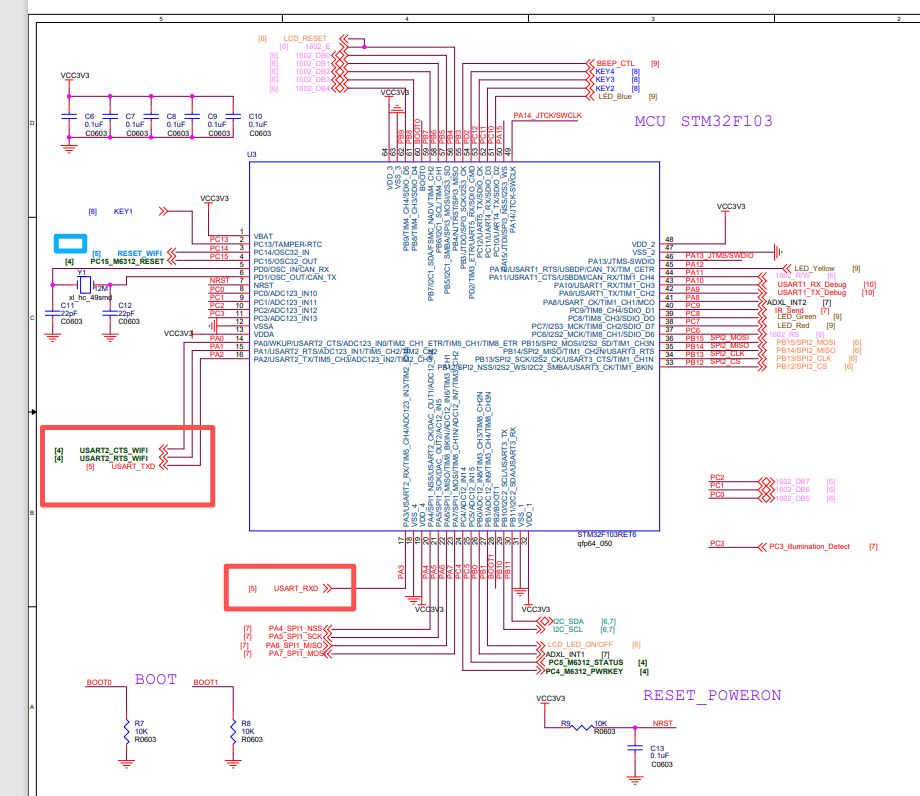Click the LED_Red net label
Image resolution: width=920 pixels, height=796 pixels.
pos(793,325)
